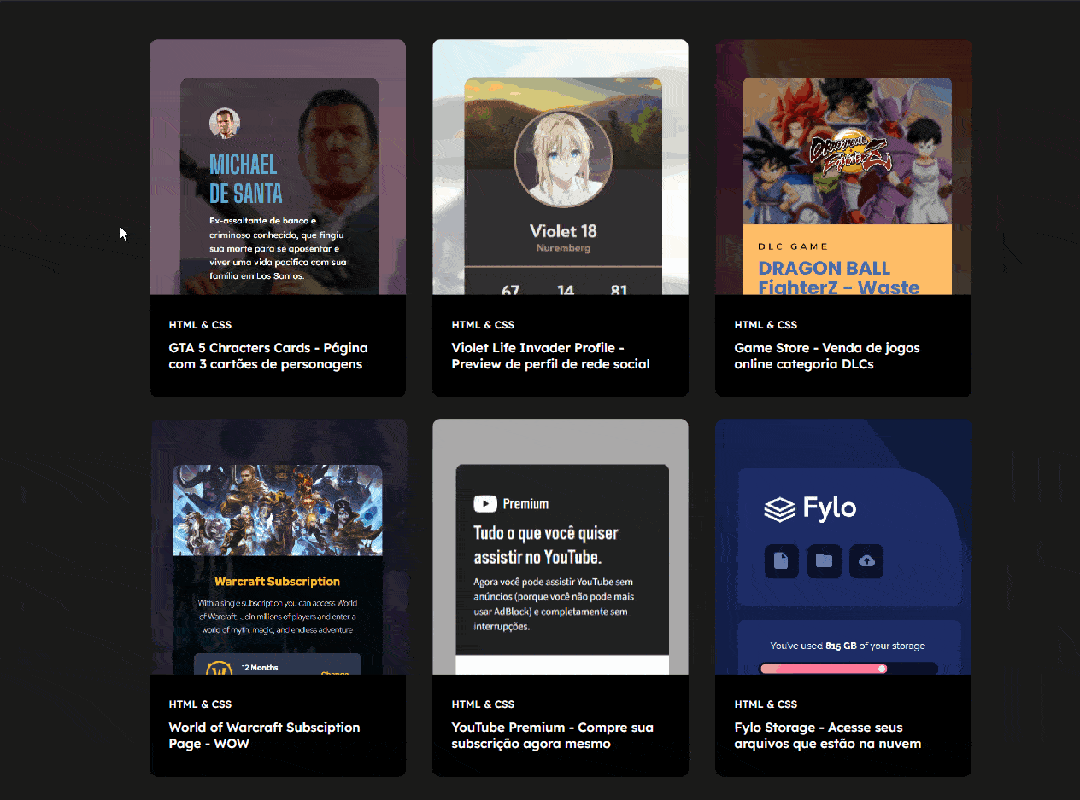Click the Fylo brand name text
The image size is (1080, 800).
829,509
